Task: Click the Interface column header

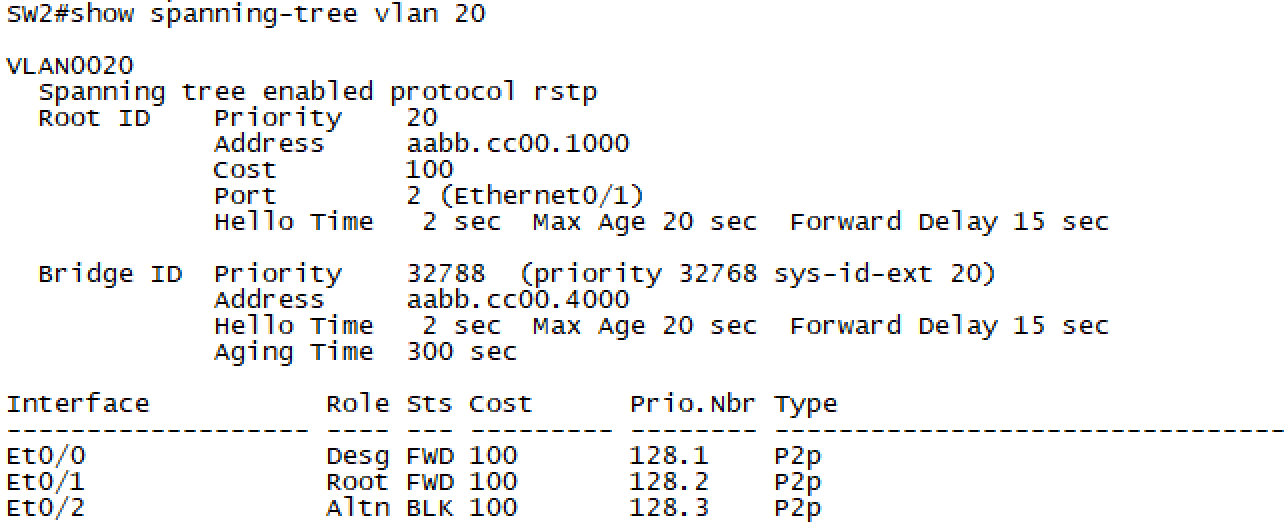Action: (x=78, y=404)
